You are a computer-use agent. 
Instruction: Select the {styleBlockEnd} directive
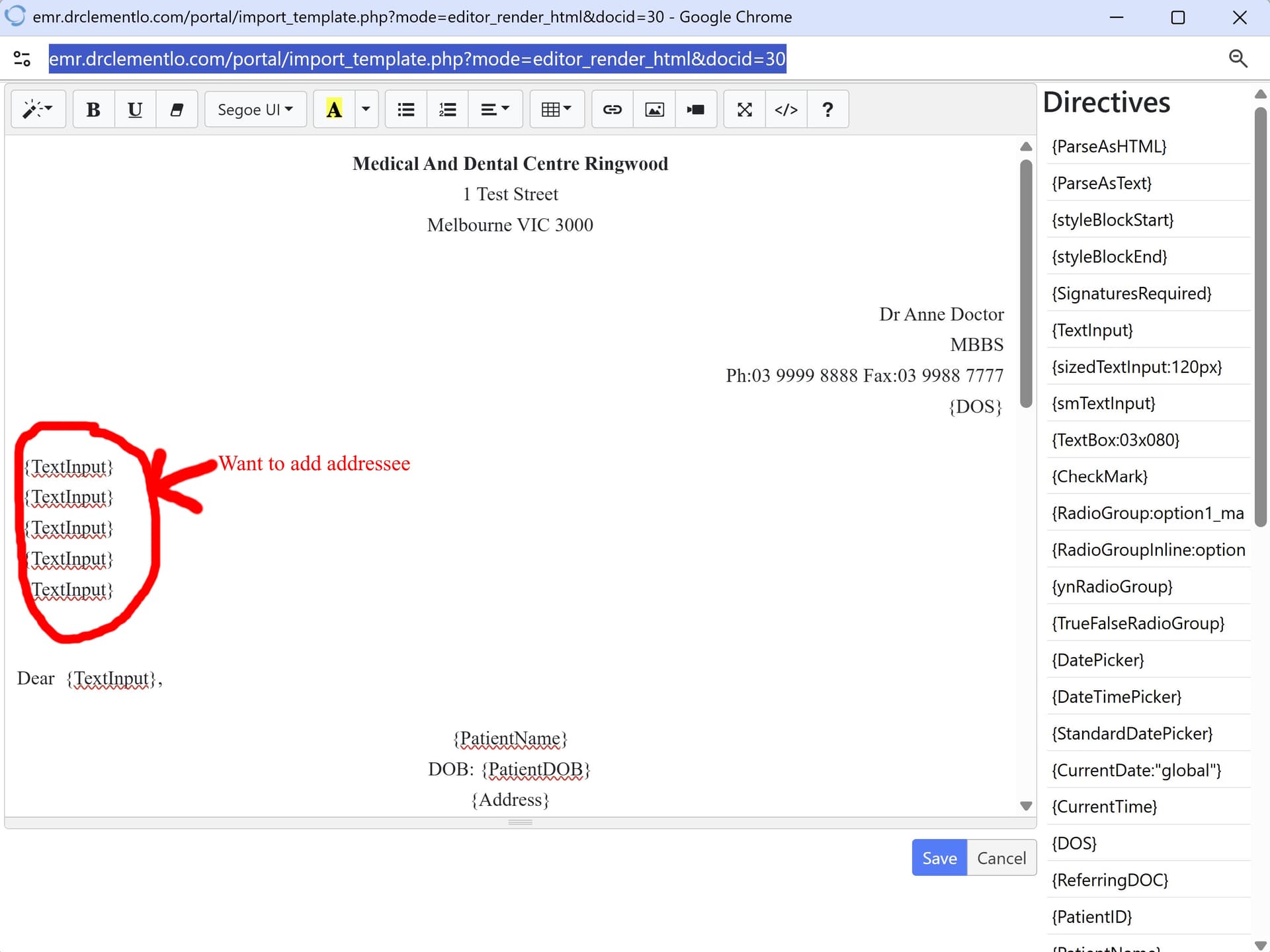tap(1148, 256)
